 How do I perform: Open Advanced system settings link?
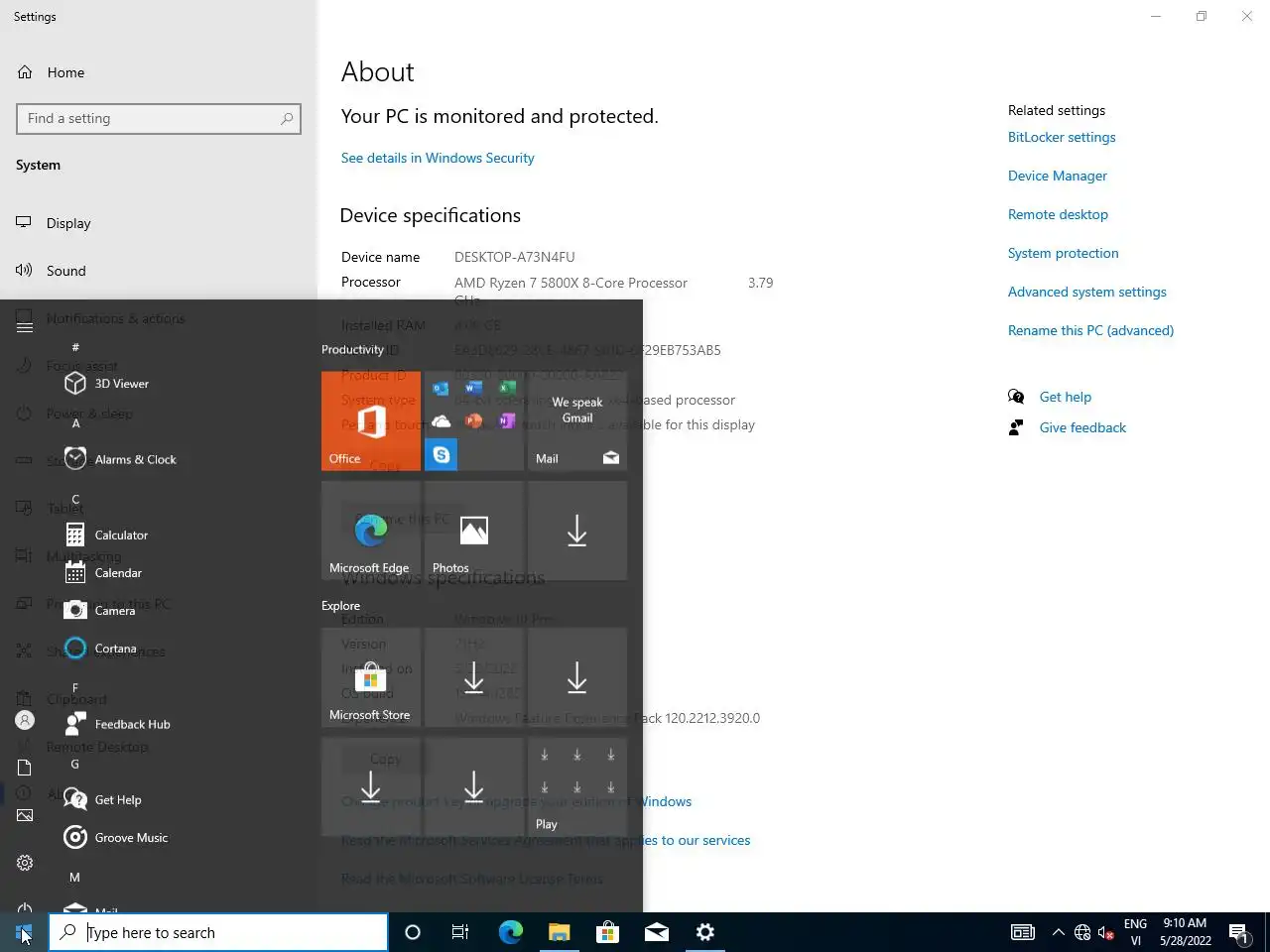(1087, 292)
